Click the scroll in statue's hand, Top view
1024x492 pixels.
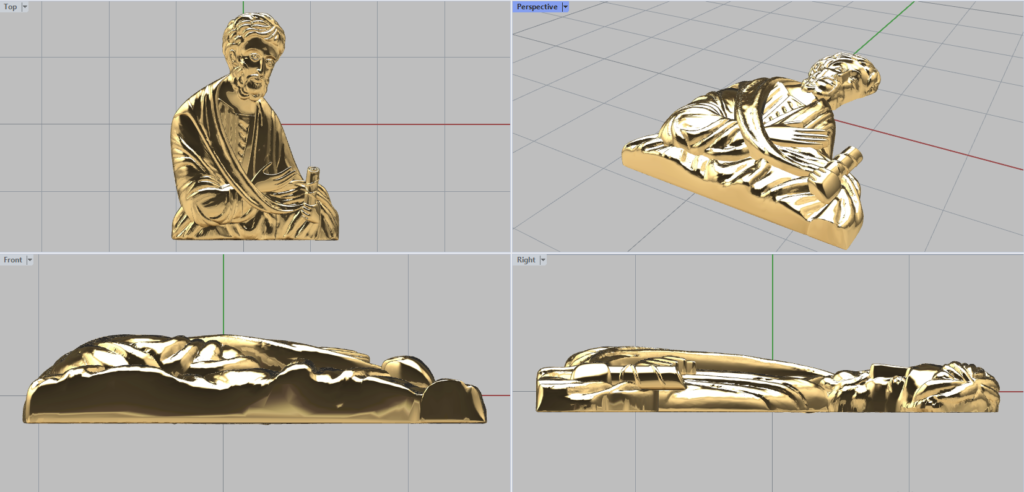[312, 187]
